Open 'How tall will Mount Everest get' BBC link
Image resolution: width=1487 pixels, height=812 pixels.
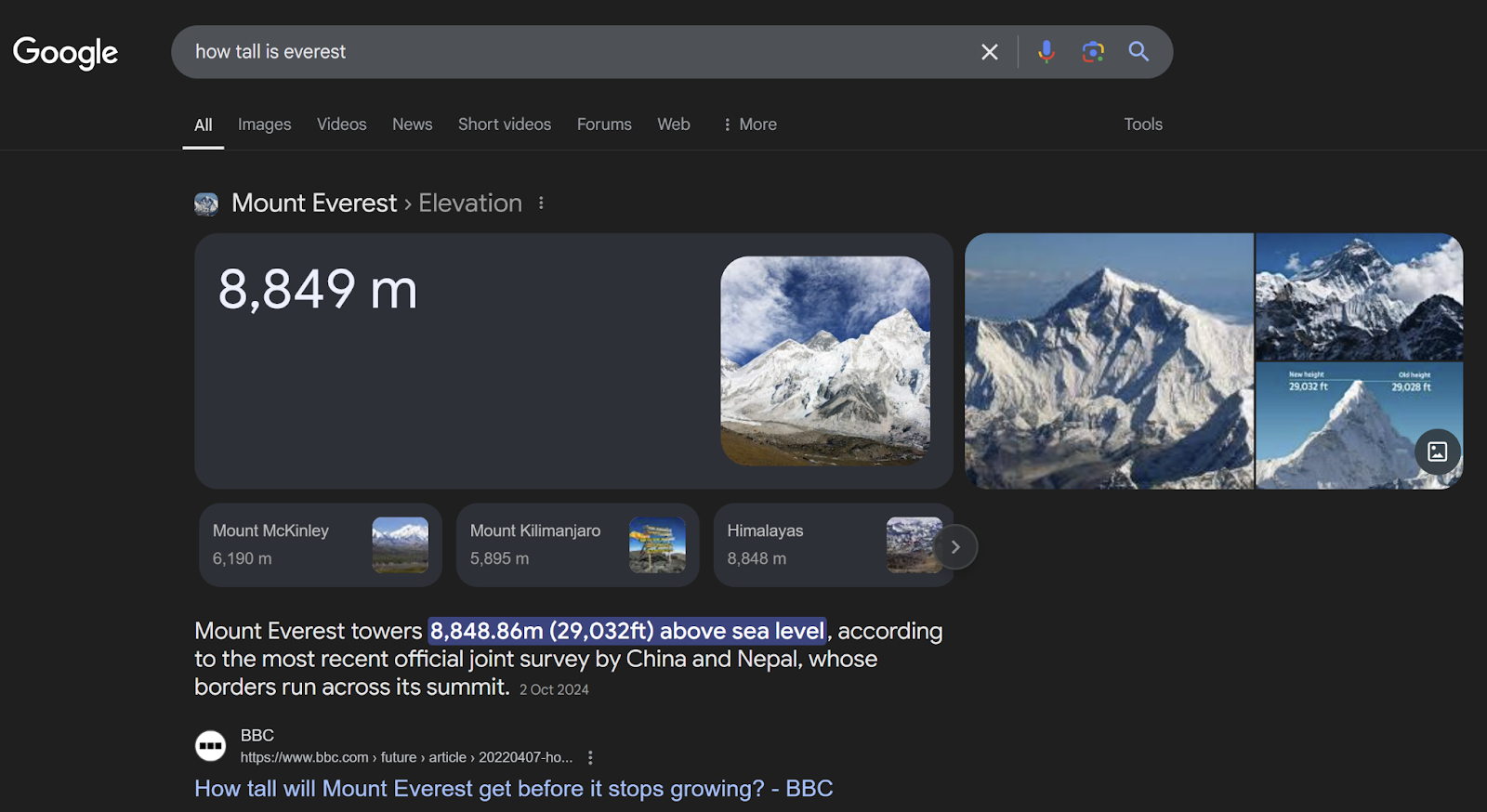(514, 789)
